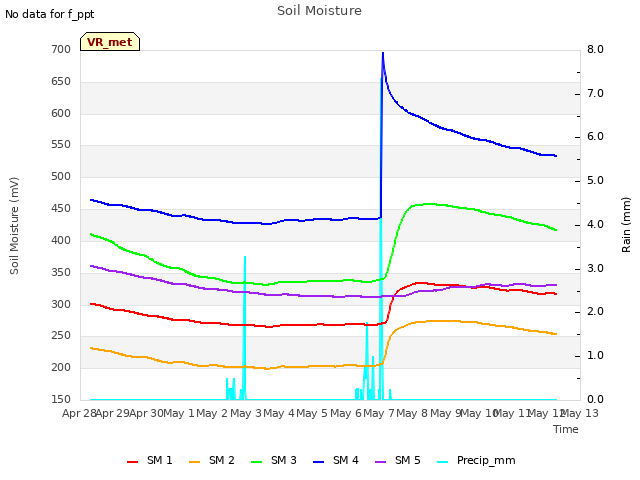Viewport: 640px width, 480px height.
Task: Click the green SM 3 legend swatch
Action: click(257, 462)
